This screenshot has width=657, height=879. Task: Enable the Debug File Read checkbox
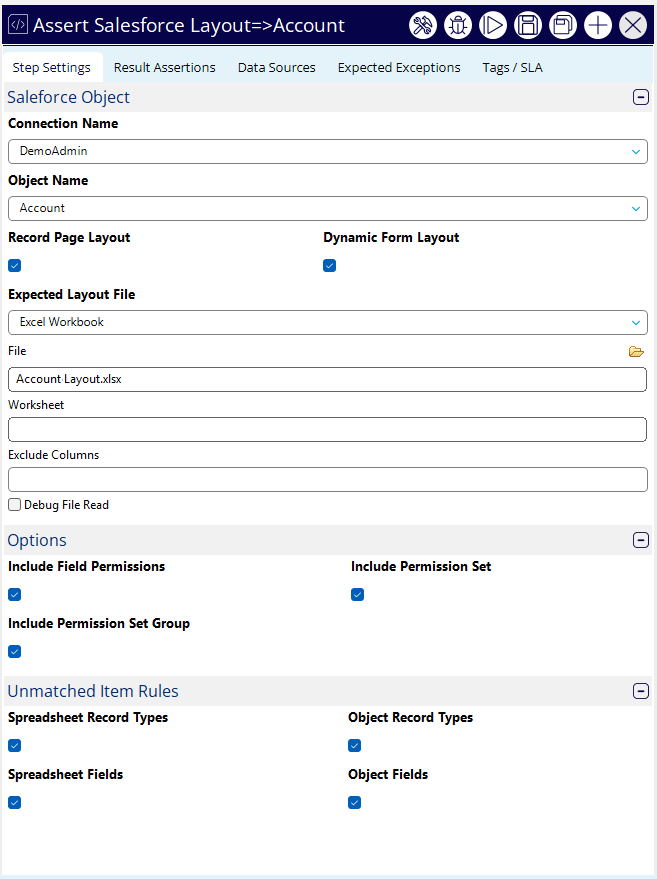click(15, 505)
